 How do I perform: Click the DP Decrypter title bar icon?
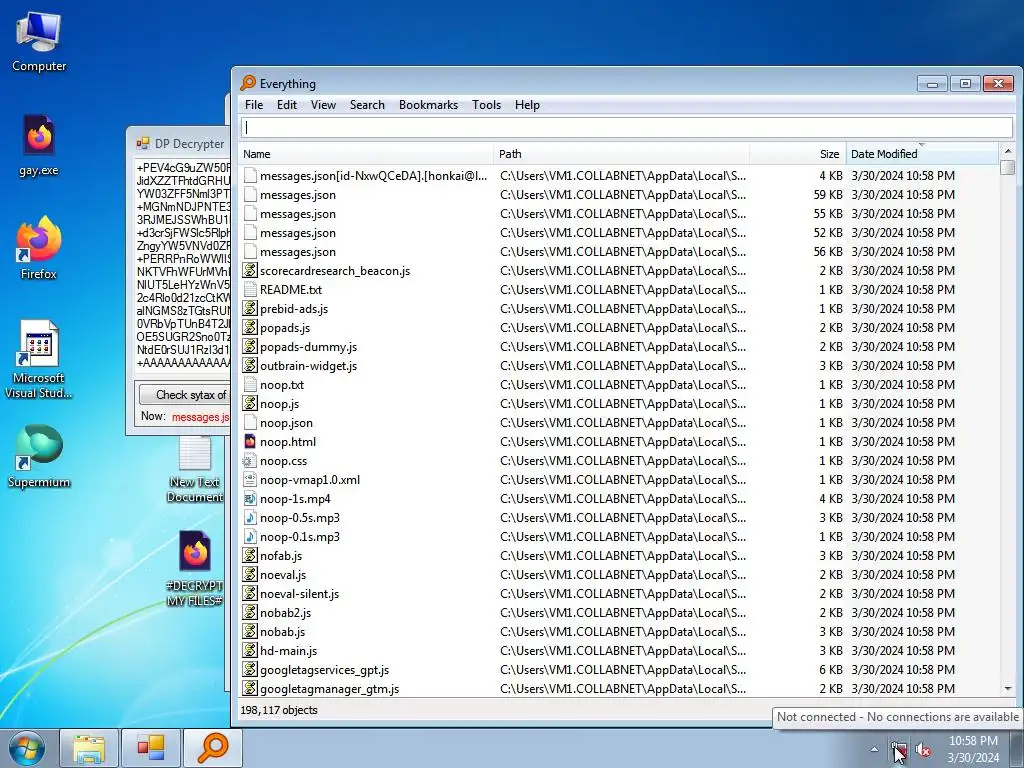[143, 144]
